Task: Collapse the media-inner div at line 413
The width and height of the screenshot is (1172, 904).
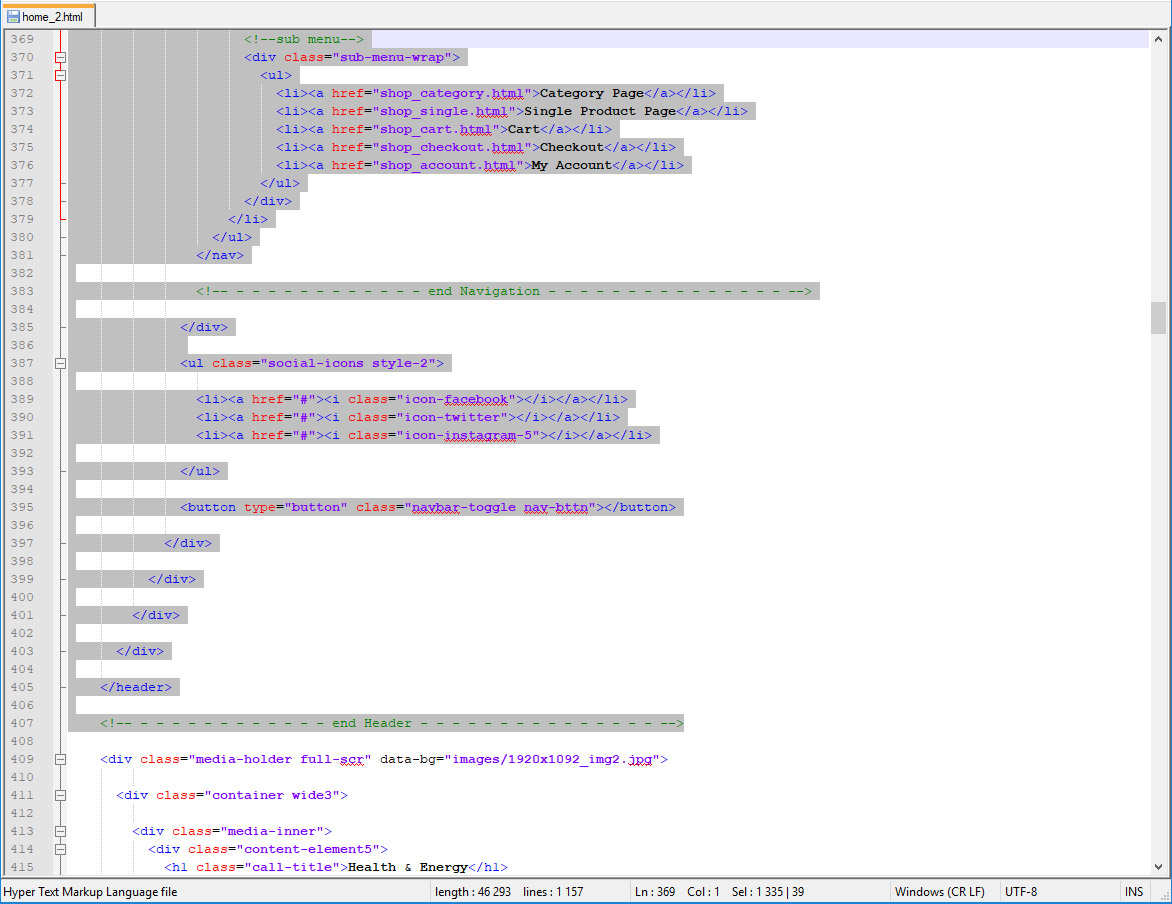Action: 60,831
